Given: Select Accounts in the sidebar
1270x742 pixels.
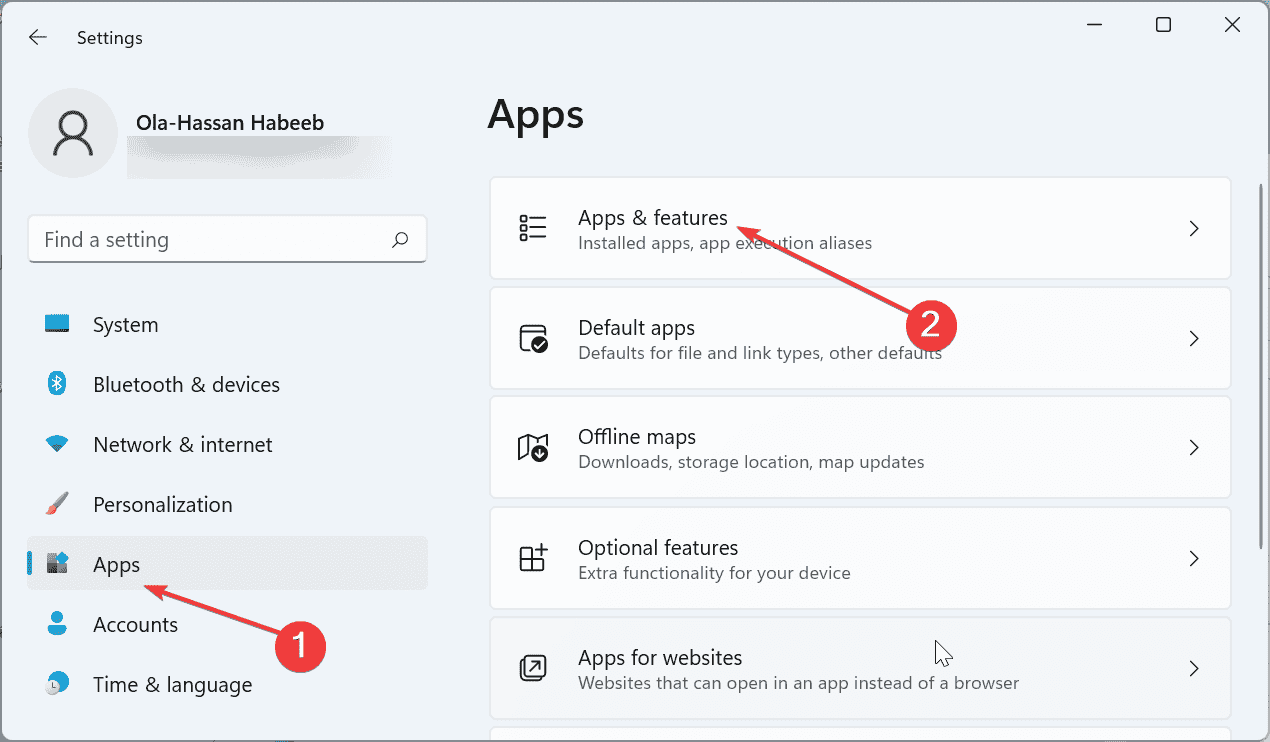Looking at the screenshot, I should pyautogui.click(x=136, y=624).
